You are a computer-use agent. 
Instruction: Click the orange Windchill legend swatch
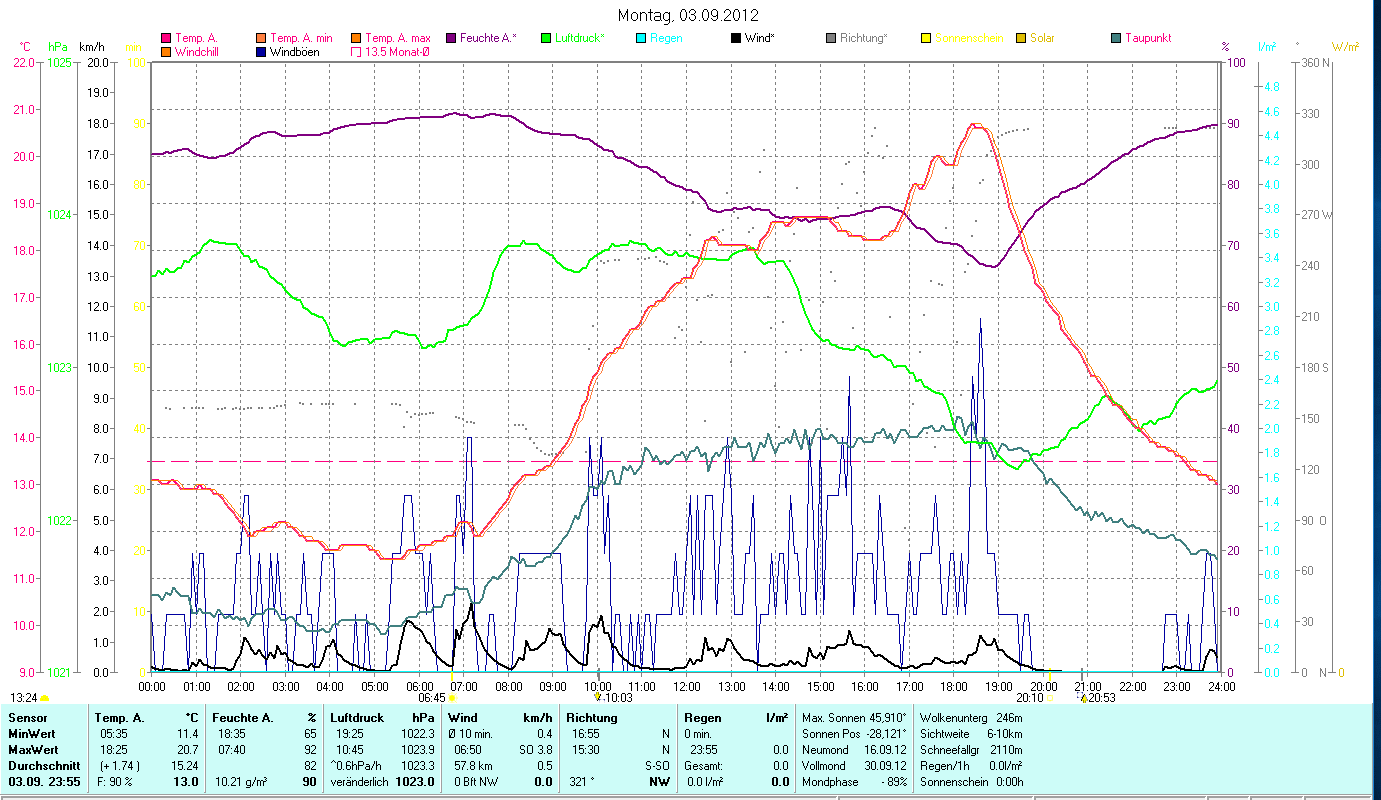pyautogui.click(x=166, y=52)
